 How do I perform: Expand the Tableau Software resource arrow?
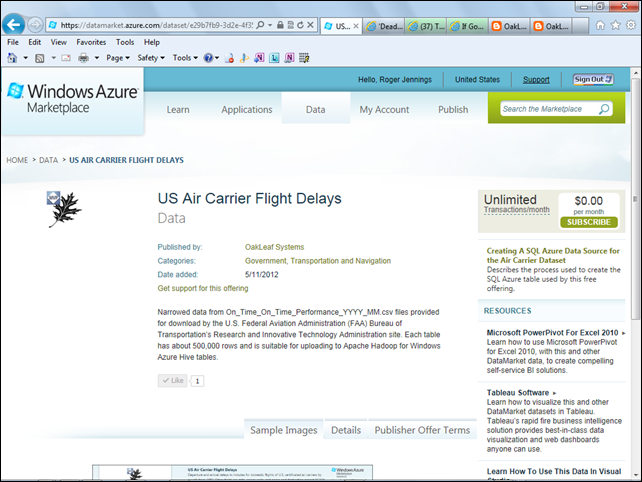click(554, 393)
